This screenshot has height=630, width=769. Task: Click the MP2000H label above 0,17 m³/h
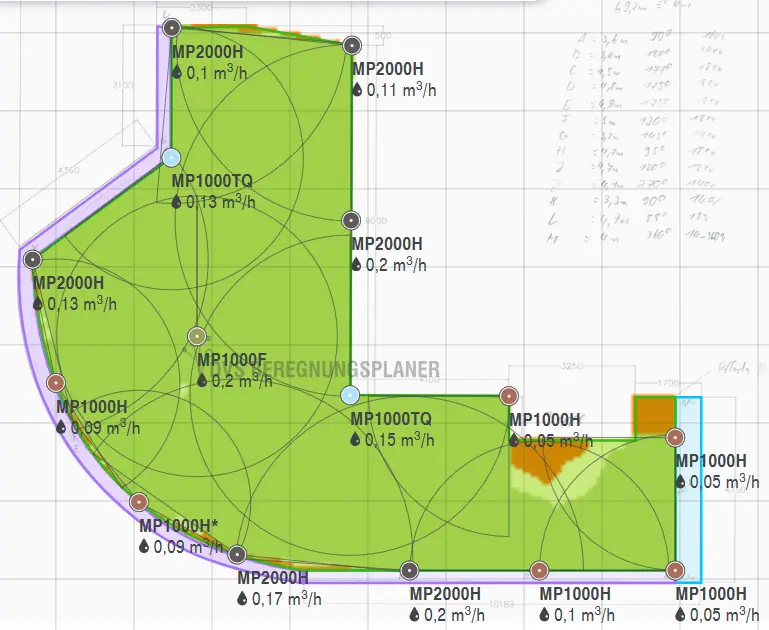coord(273,578)
